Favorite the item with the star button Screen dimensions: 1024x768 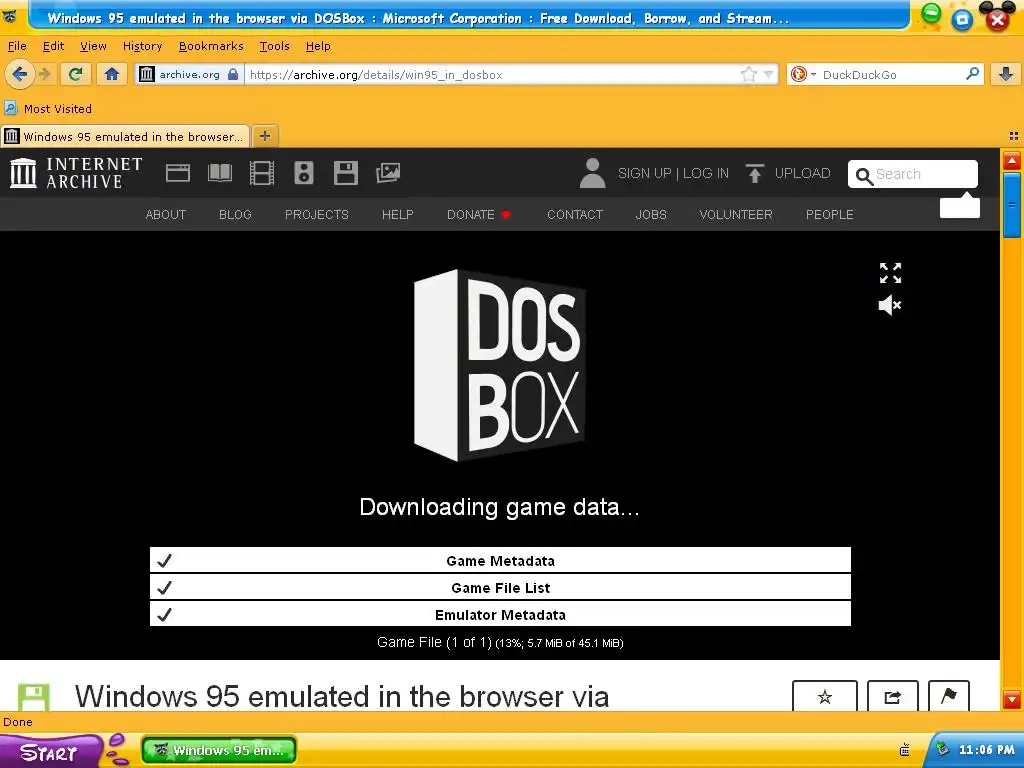point(825,696)
